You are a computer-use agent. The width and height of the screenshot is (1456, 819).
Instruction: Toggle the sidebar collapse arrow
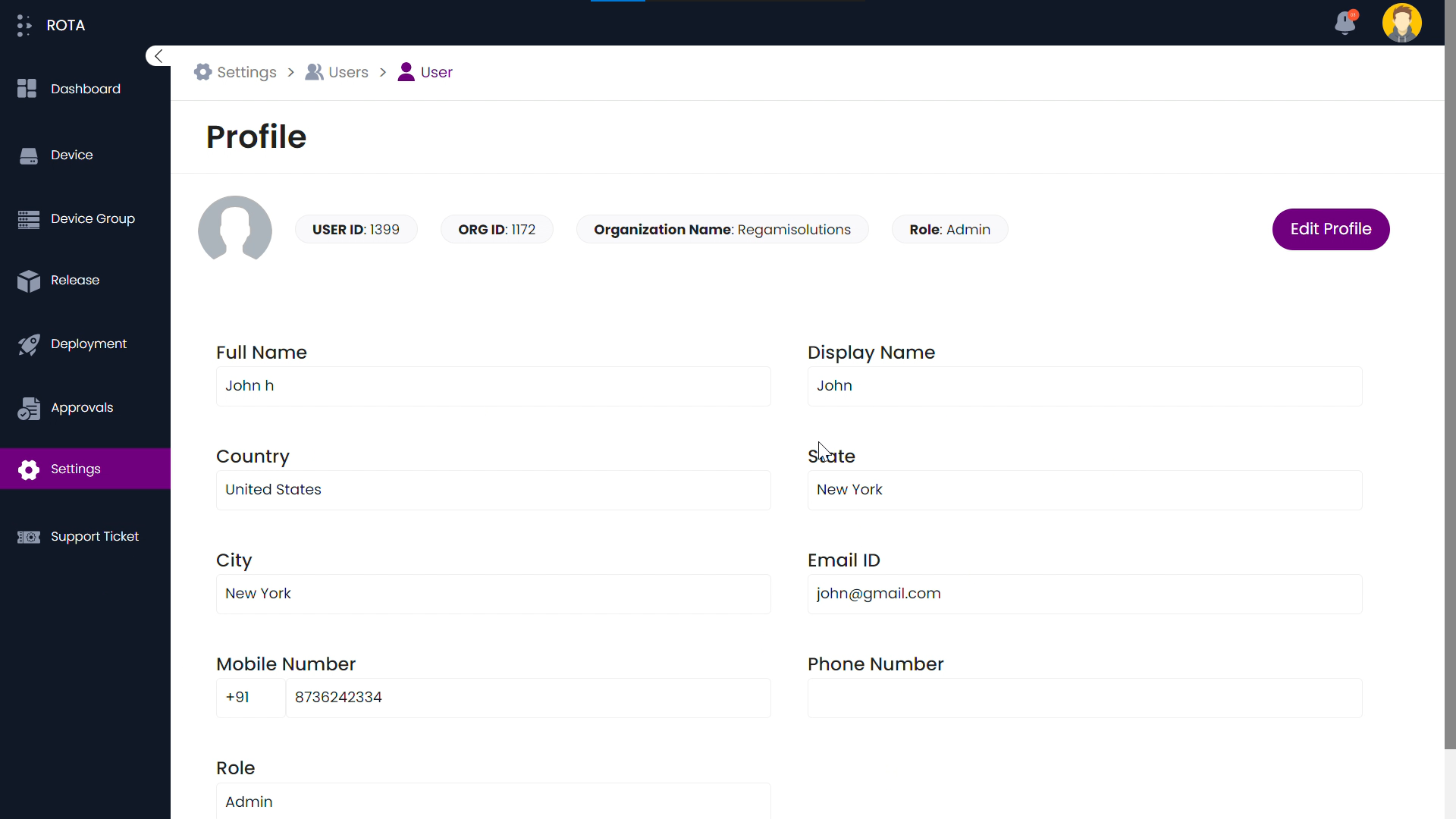coord(159,56)
